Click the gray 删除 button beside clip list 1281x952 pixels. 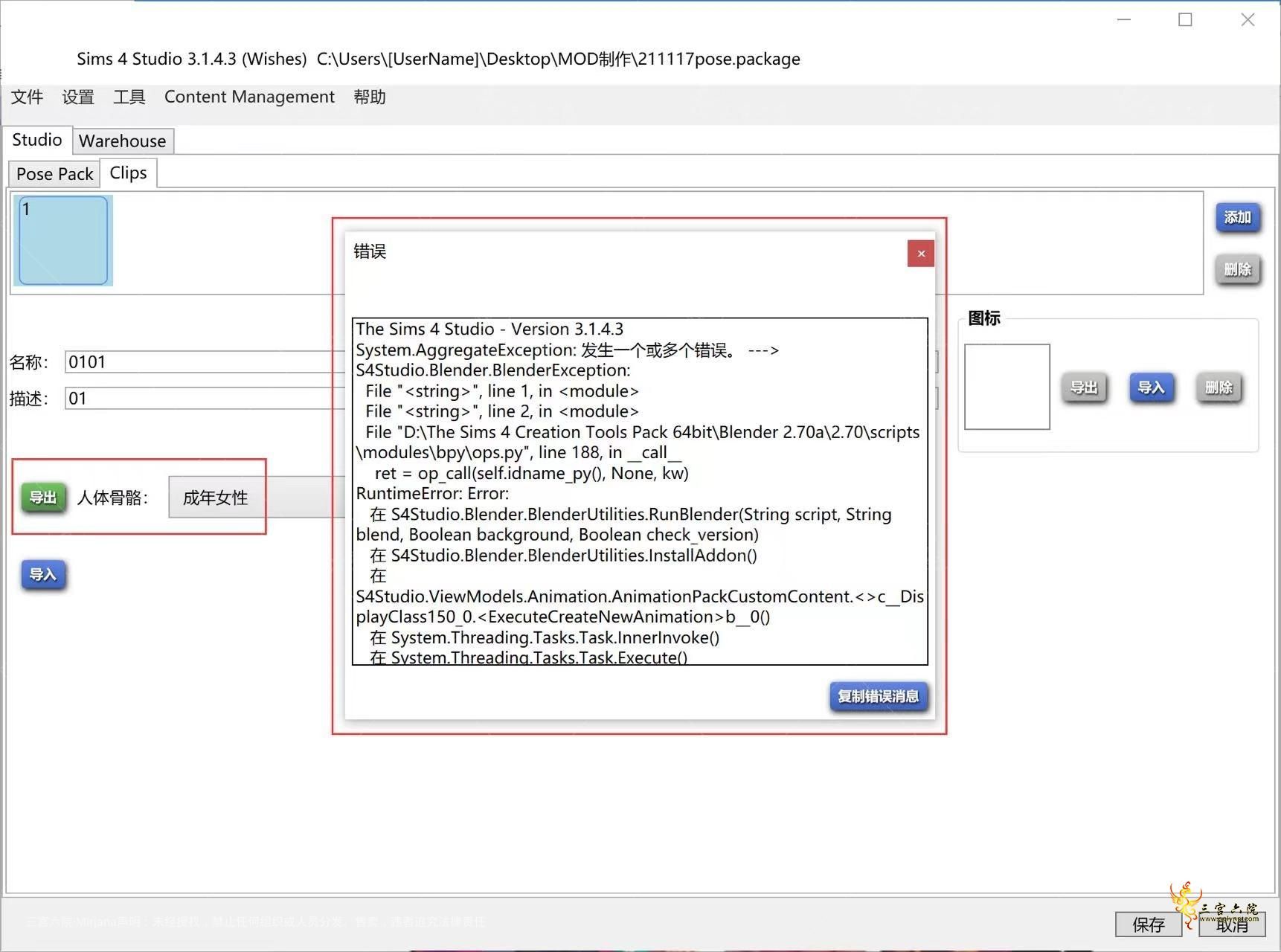coord(1238,269)
